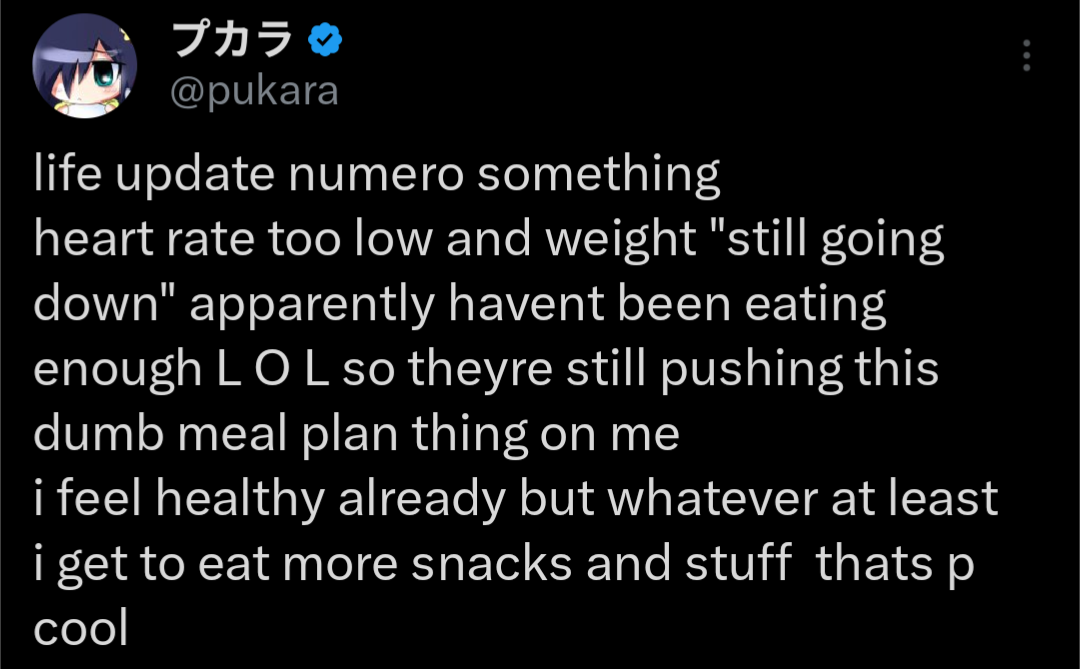Click the word "enough" starting the fourth line
Screen dimensions: 1080x669
pos(117,371)
